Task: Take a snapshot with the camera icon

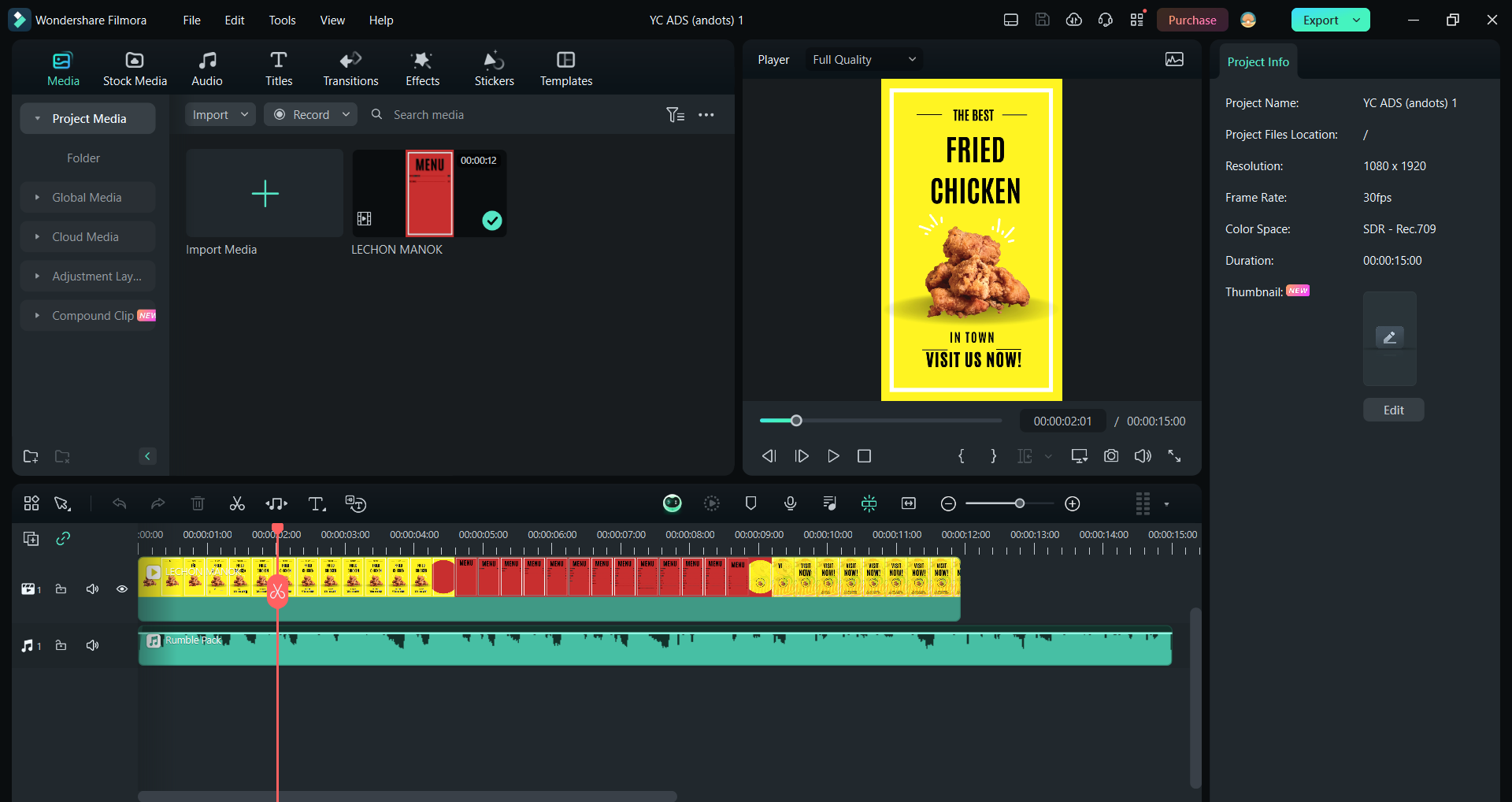Action: pyautogui.click(x=1110, y=456)
